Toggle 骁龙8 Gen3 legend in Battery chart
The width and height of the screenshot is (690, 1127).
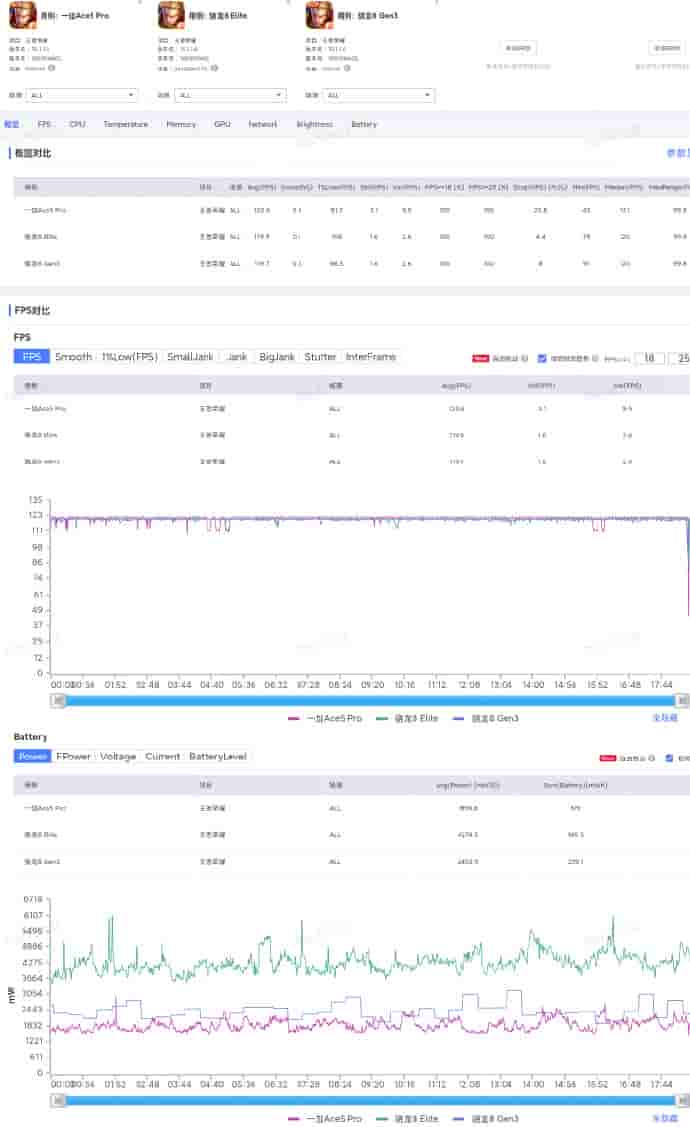click(x=487, y=1119)
